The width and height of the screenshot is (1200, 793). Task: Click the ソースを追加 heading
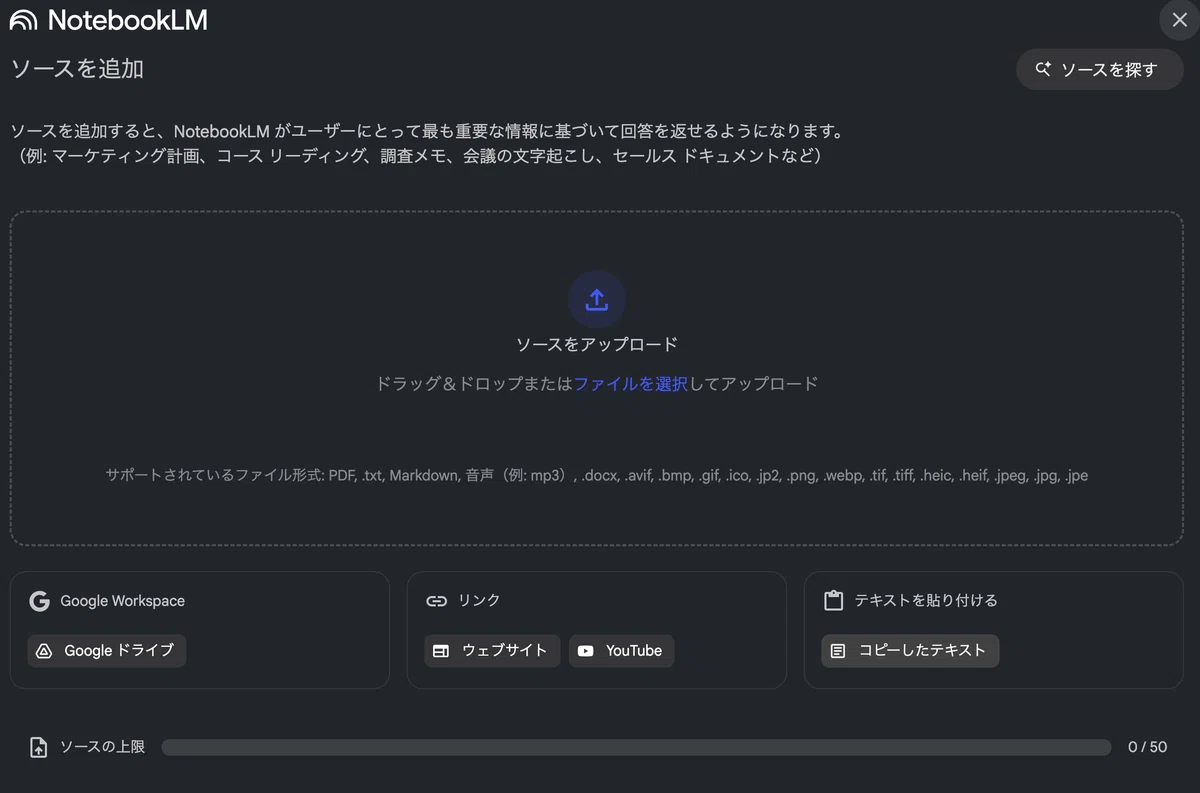[x=78, y=69]
